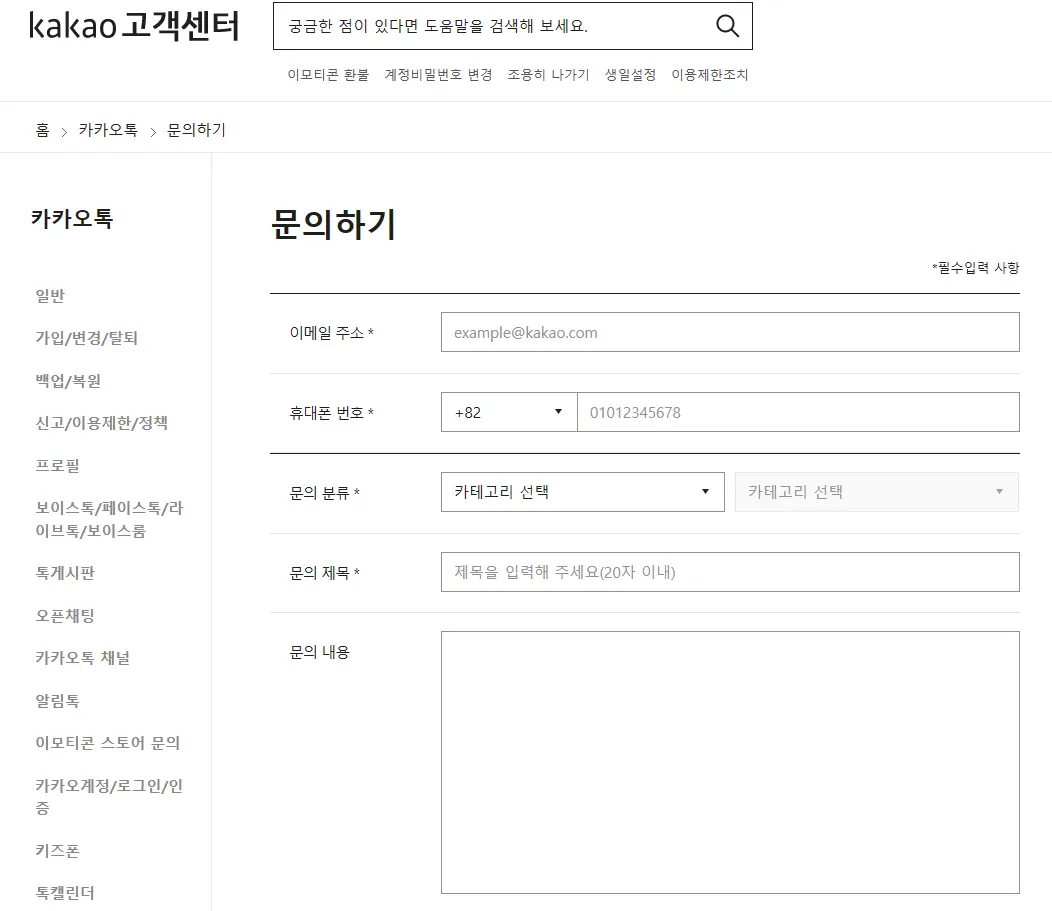Select 일반 in the sidebar
This screenshot has height=911, width=1052.
coord(50,296)
